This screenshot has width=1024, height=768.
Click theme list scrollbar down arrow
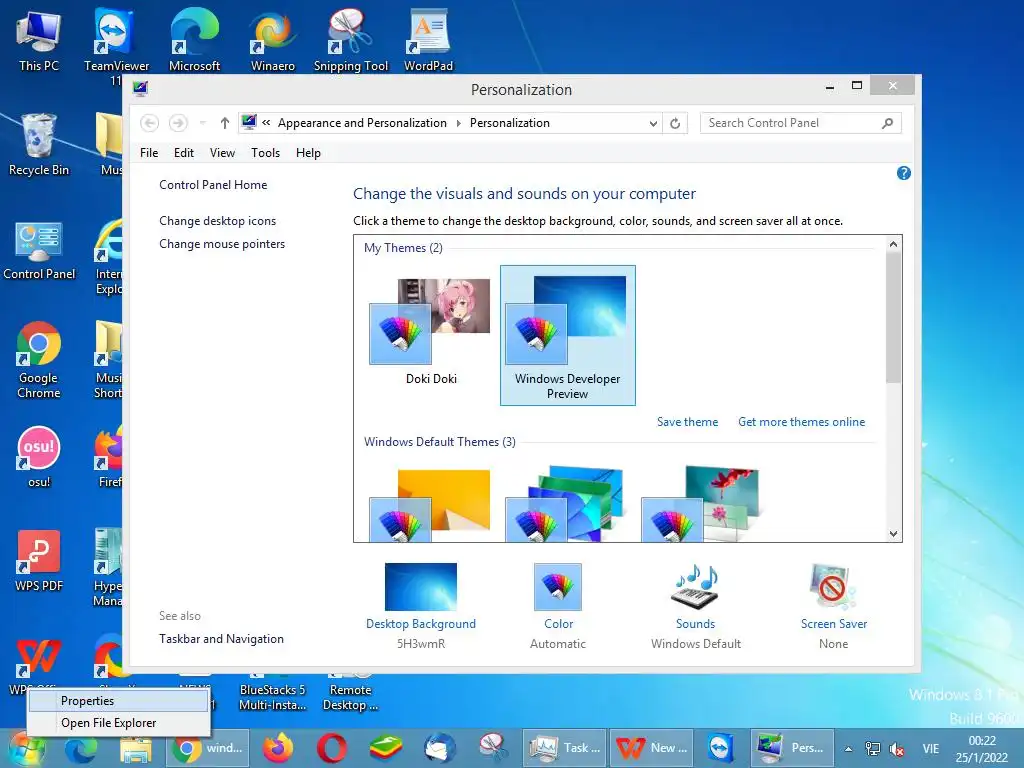[893, 534]
